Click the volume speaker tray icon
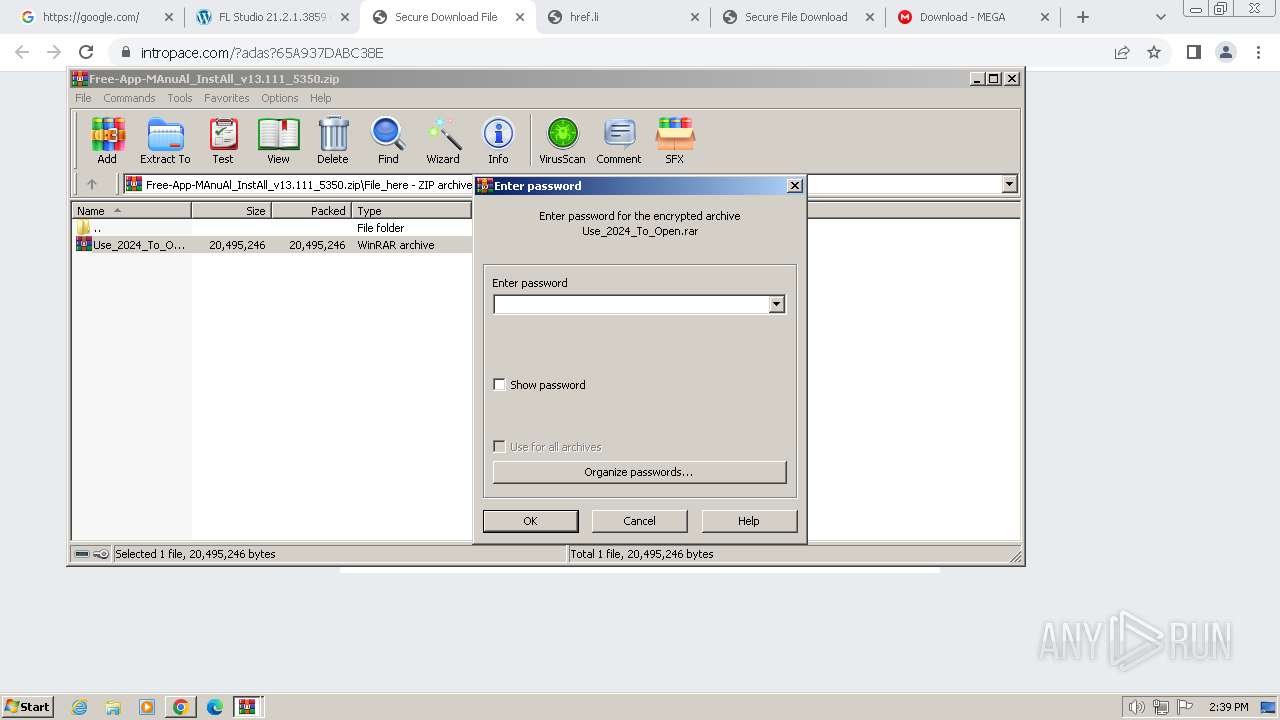 (x=1137, y=707)
